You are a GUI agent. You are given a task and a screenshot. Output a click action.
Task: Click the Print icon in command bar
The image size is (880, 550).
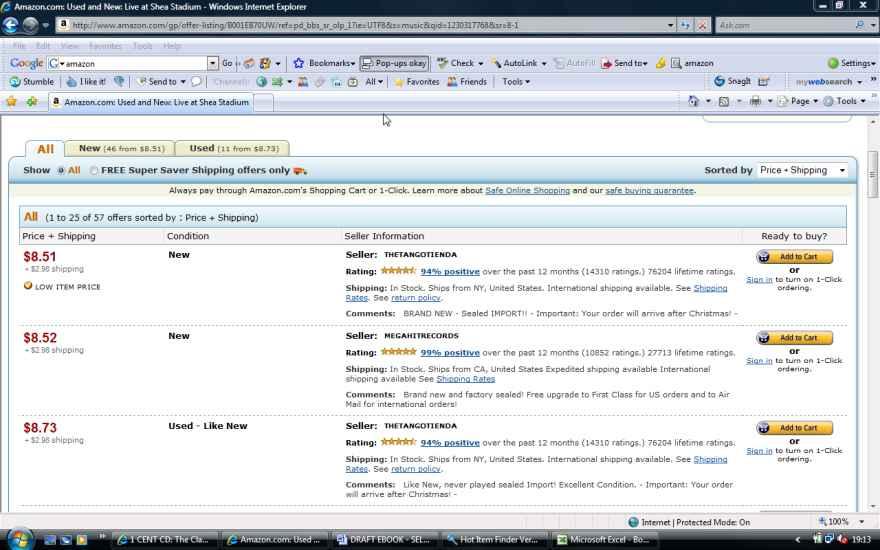pos(755,101)
